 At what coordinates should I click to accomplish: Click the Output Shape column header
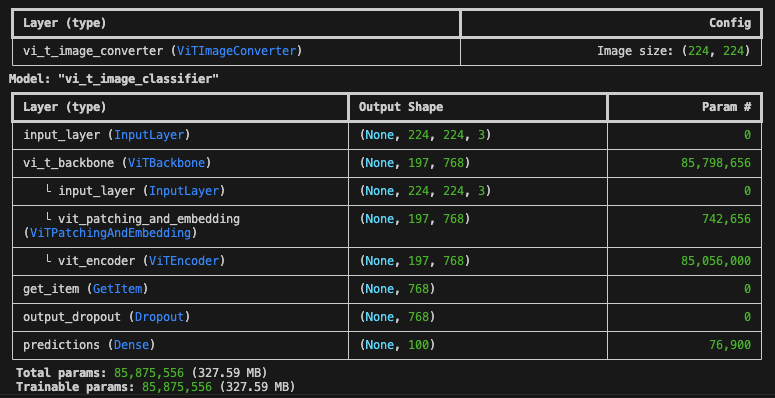point(401,107)
